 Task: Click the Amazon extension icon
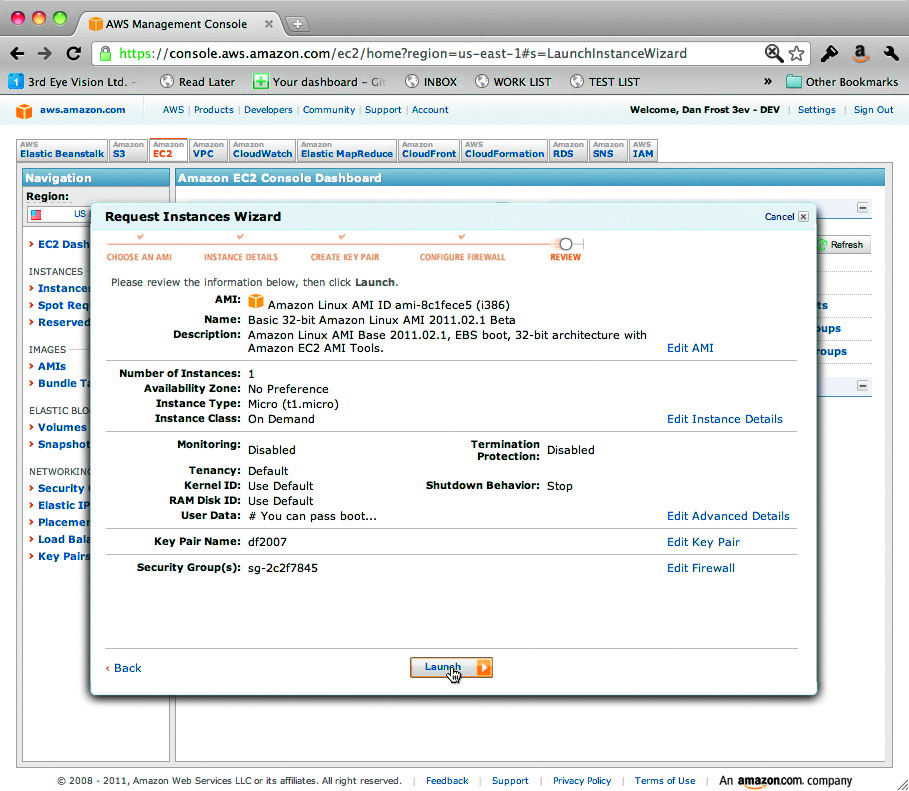pos(861,53)
